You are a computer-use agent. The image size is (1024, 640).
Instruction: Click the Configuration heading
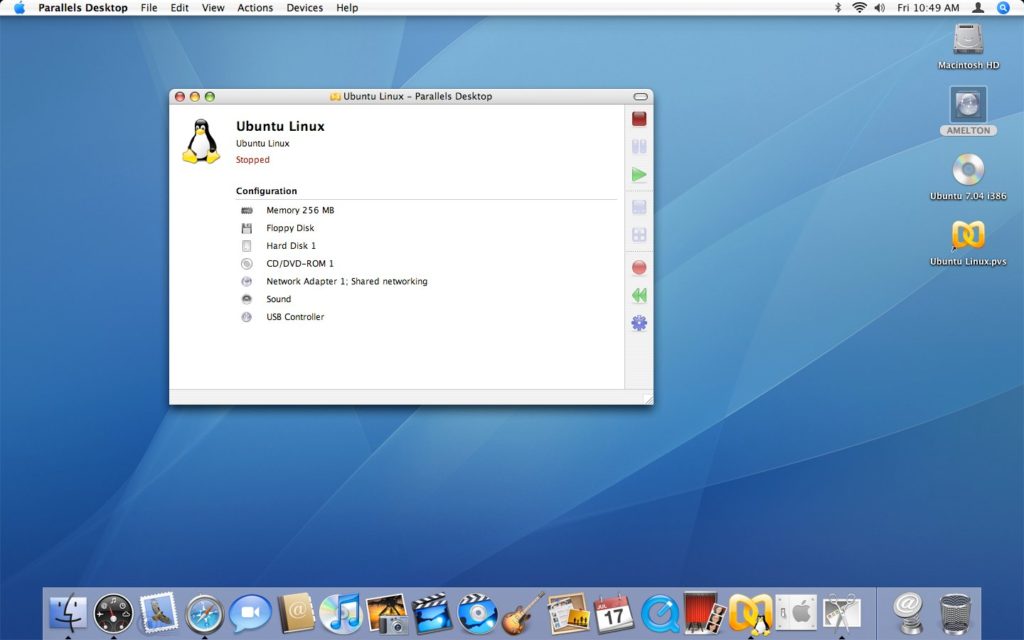(x=266, y=191)
